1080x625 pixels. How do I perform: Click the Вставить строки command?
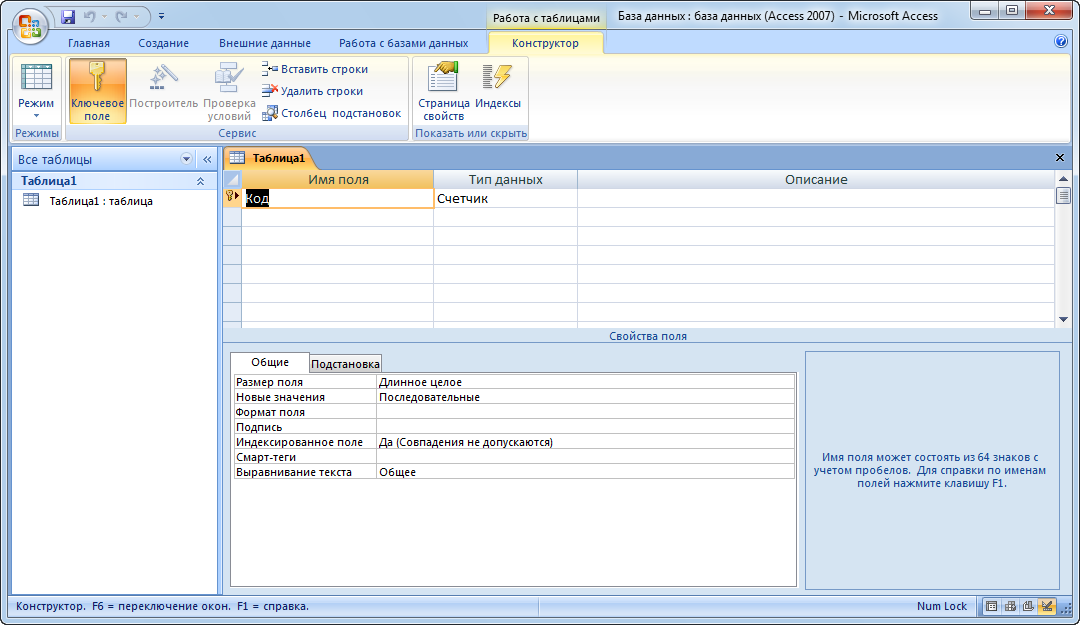315,69
